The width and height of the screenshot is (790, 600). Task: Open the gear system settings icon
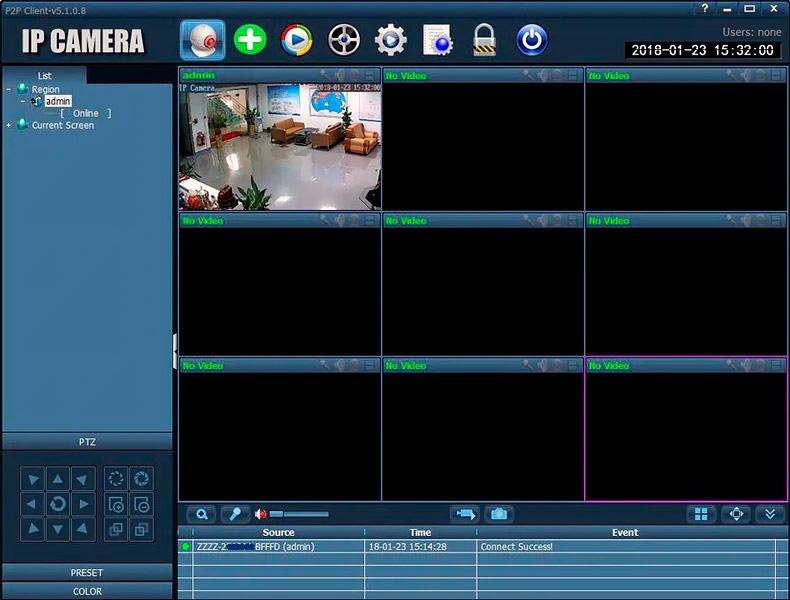[390, 40]
